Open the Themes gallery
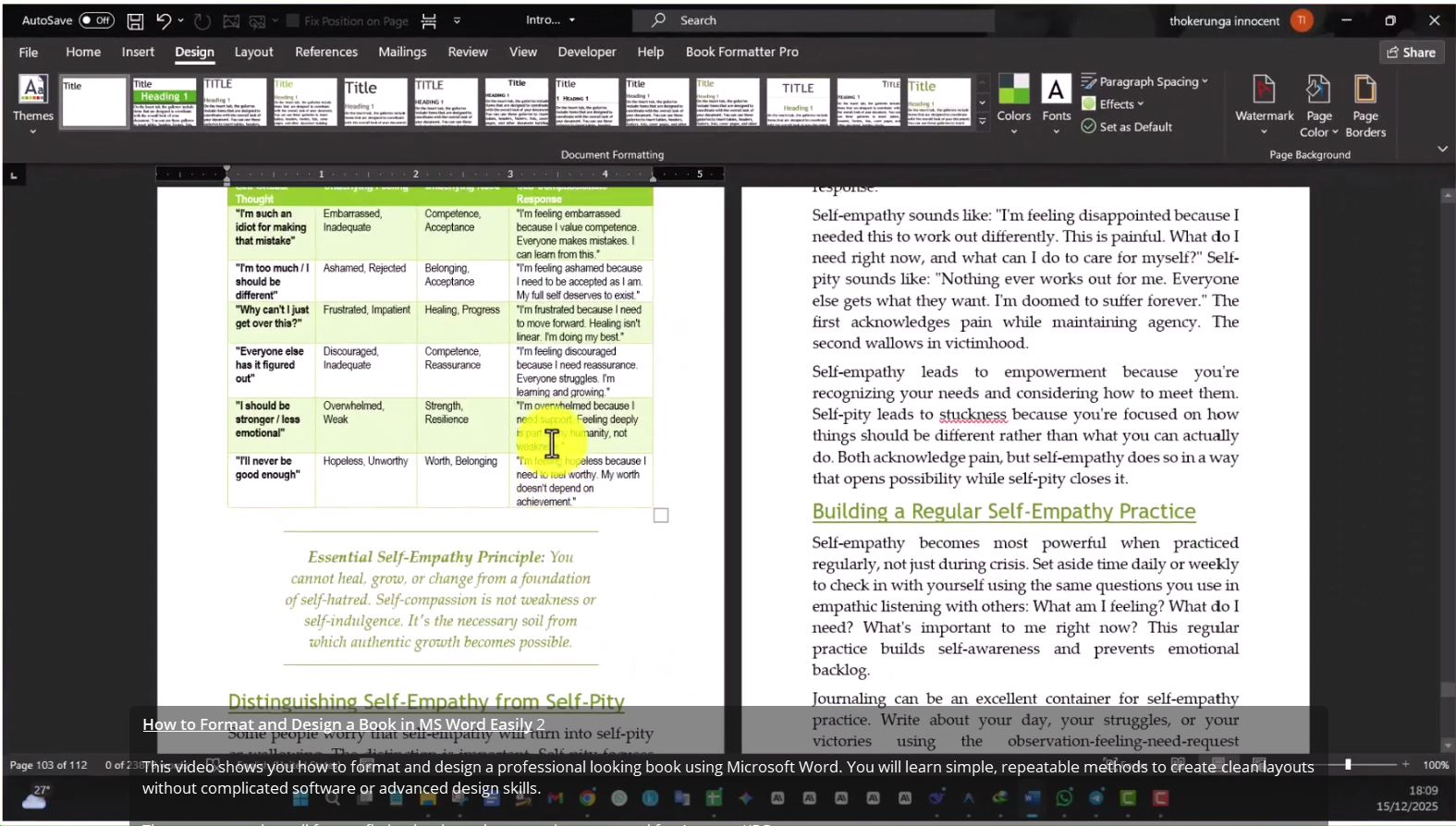This screenshot has width=1456, height=826. (32, 103)
